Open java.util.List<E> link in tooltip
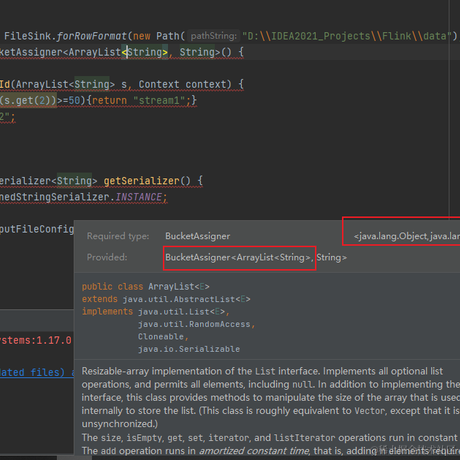Screen dimensions: 460x460 [x=182, y=312]
